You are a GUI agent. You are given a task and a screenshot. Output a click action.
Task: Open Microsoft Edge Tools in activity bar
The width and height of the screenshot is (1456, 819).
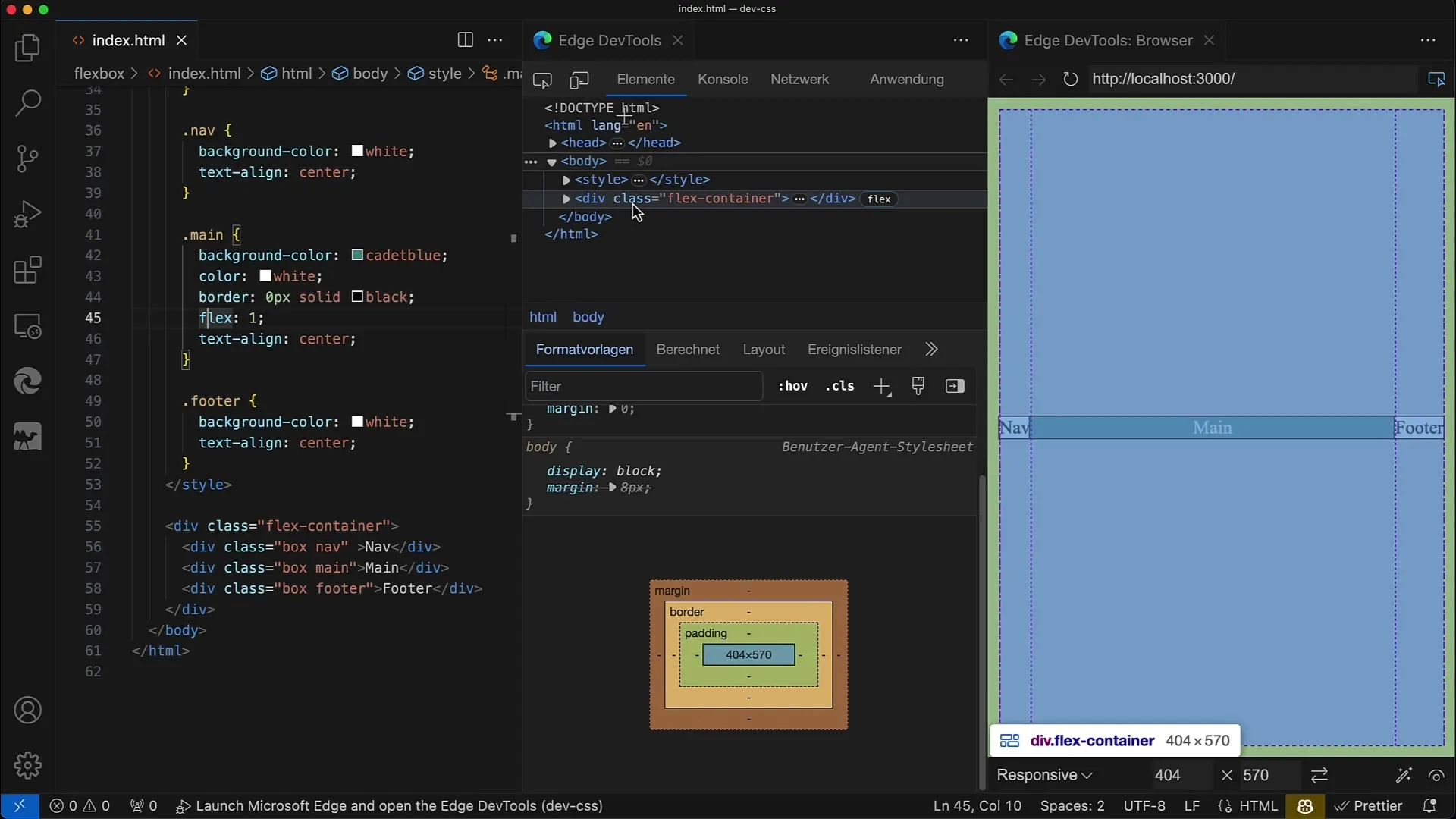point(27,381)
